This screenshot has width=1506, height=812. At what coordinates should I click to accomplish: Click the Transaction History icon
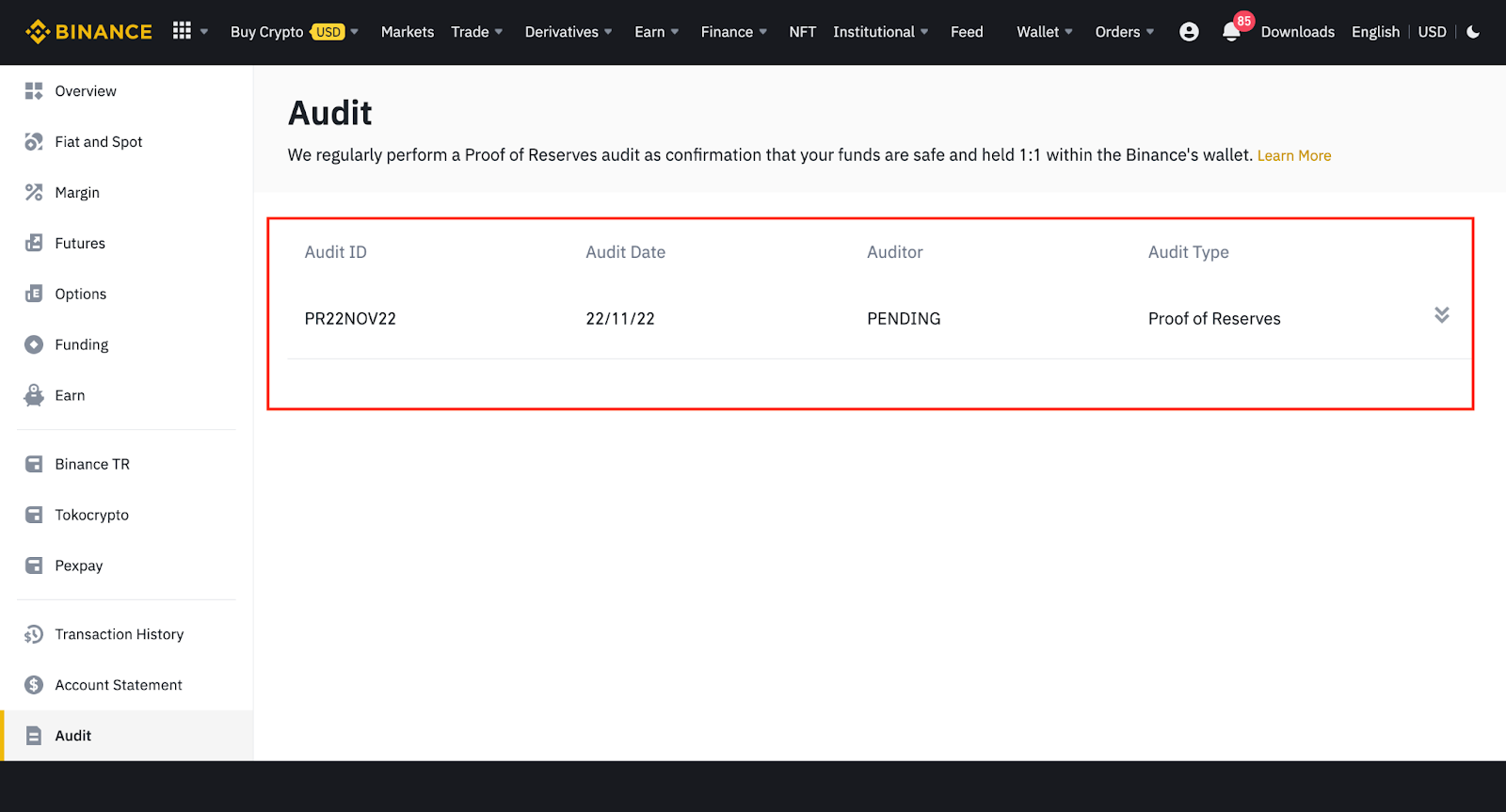coord(34,635)
